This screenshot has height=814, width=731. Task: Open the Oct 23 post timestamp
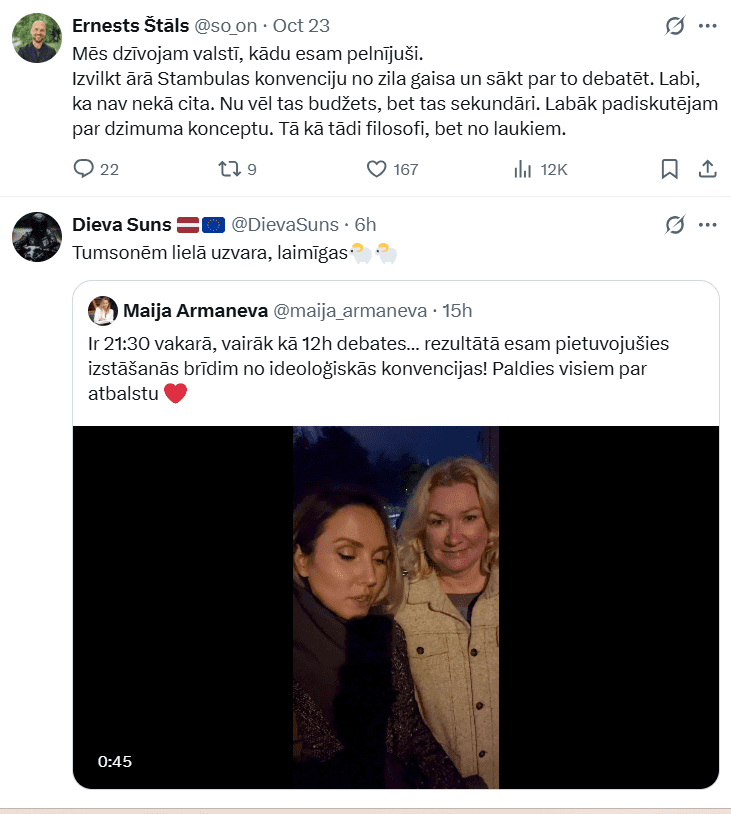301,25
